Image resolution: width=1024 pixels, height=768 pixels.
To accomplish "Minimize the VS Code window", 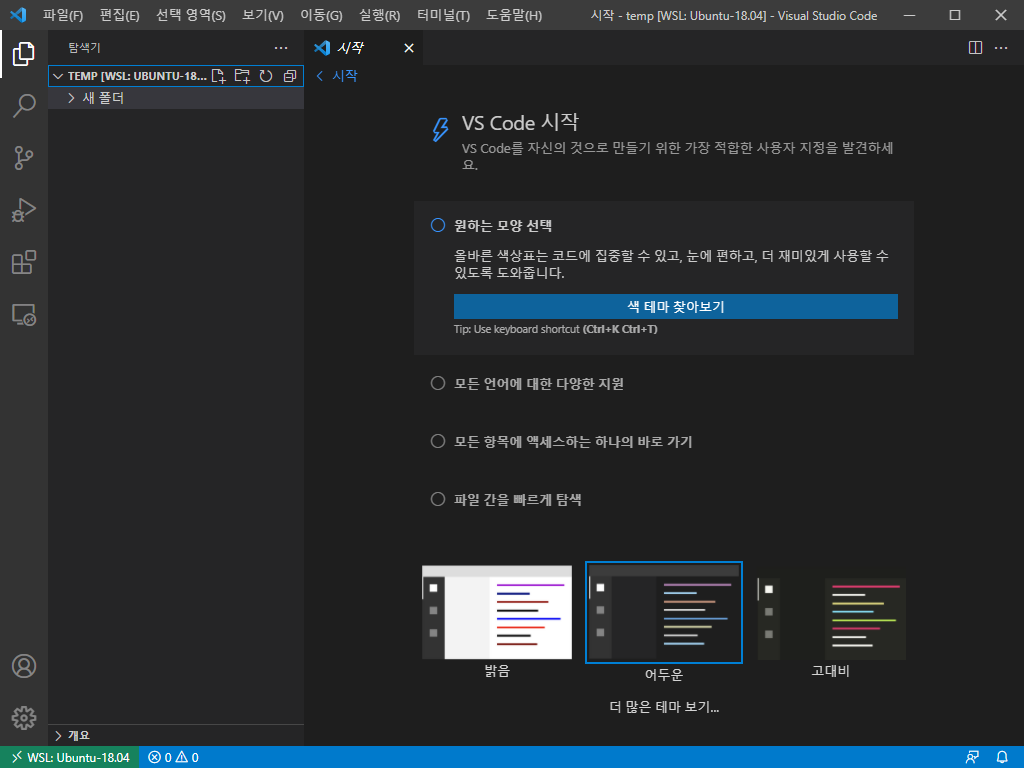I will [909, 14].
